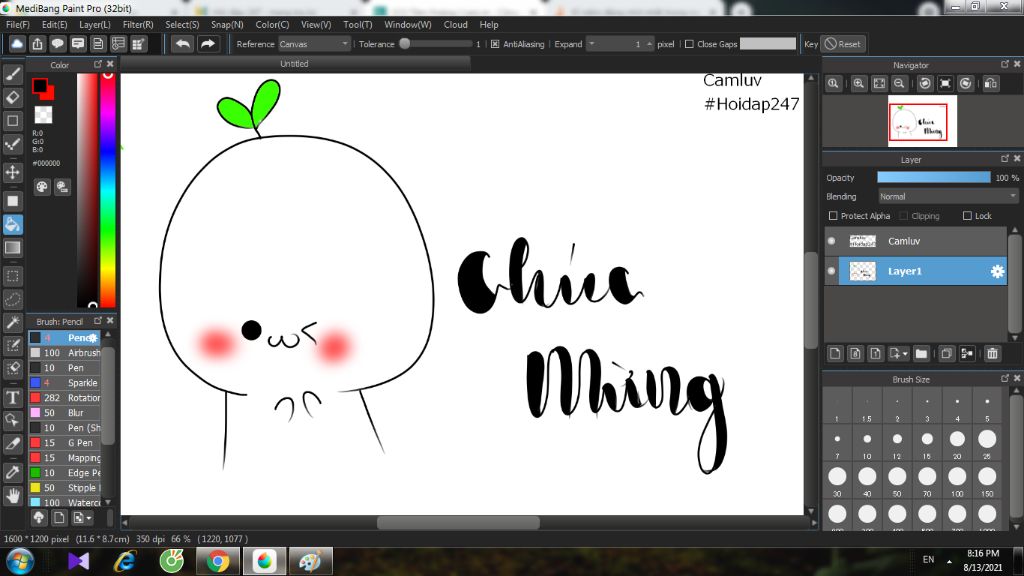This screenshot has width=1024, height=576.
Task: Open the Blending Normal dropdown
Action: [947, 197]
